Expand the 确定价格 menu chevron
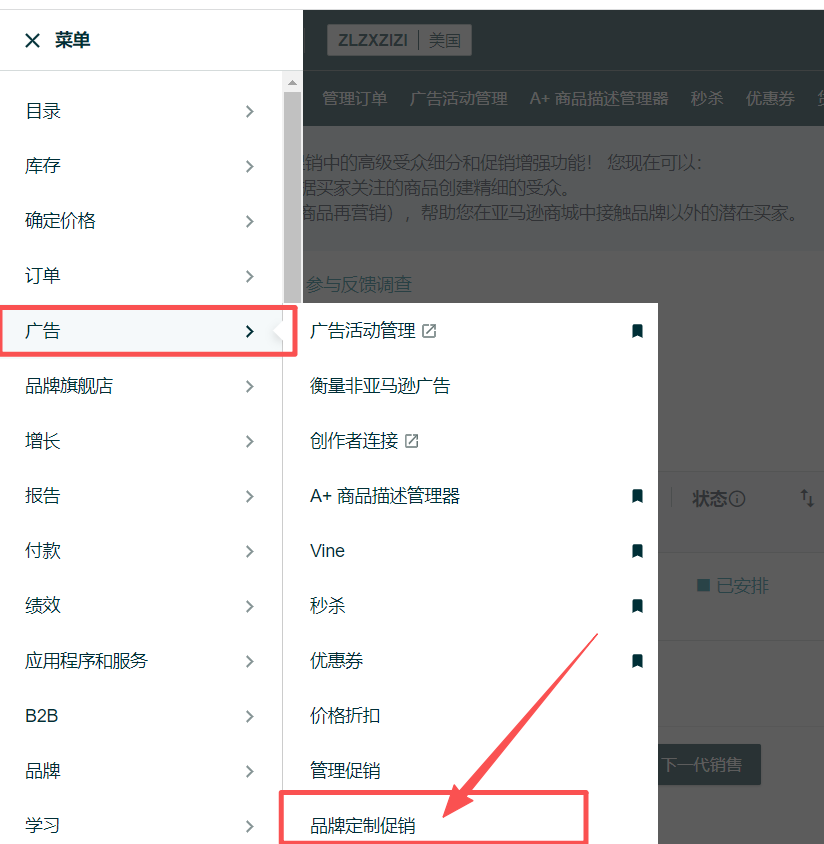 click(x=249, y=221)
